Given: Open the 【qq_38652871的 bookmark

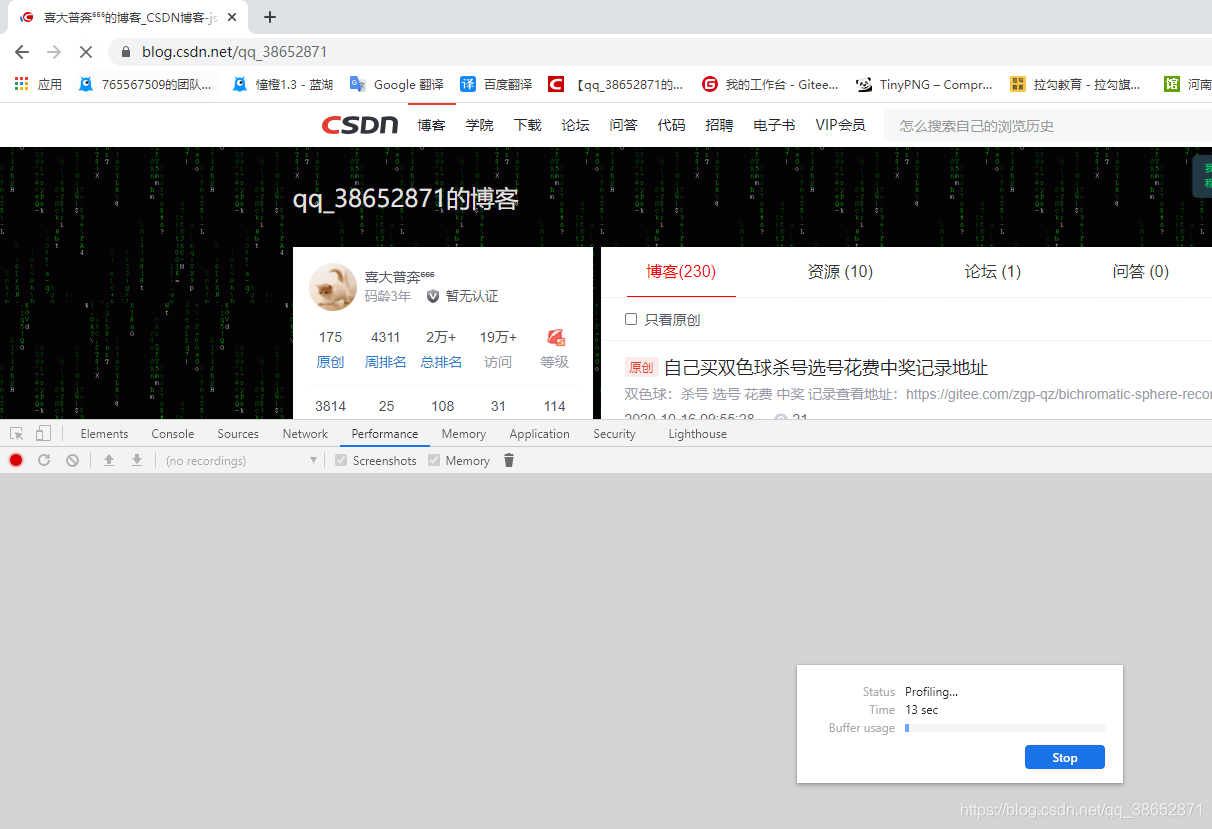Looking at the screenshot, I should [x=616, y=84].
